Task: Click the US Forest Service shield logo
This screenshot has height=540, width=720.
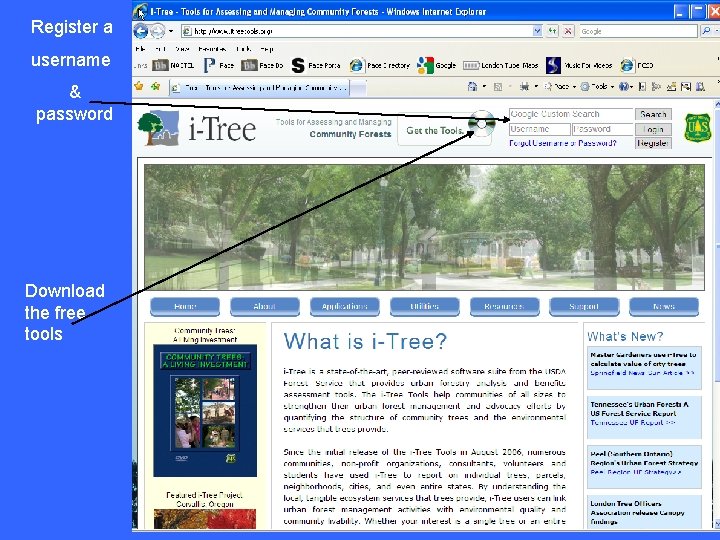Action: [x=698, y=128]
